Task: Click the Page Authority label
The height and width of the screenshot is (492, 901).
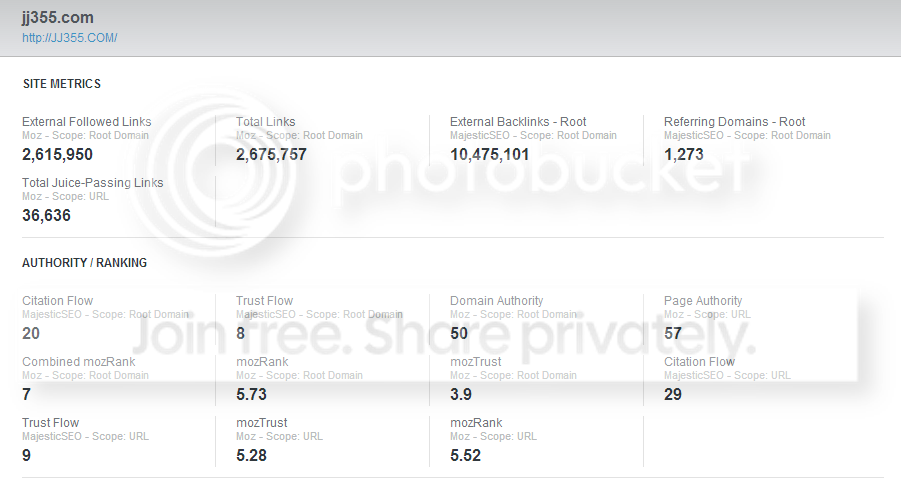Action: click(703, 301)
